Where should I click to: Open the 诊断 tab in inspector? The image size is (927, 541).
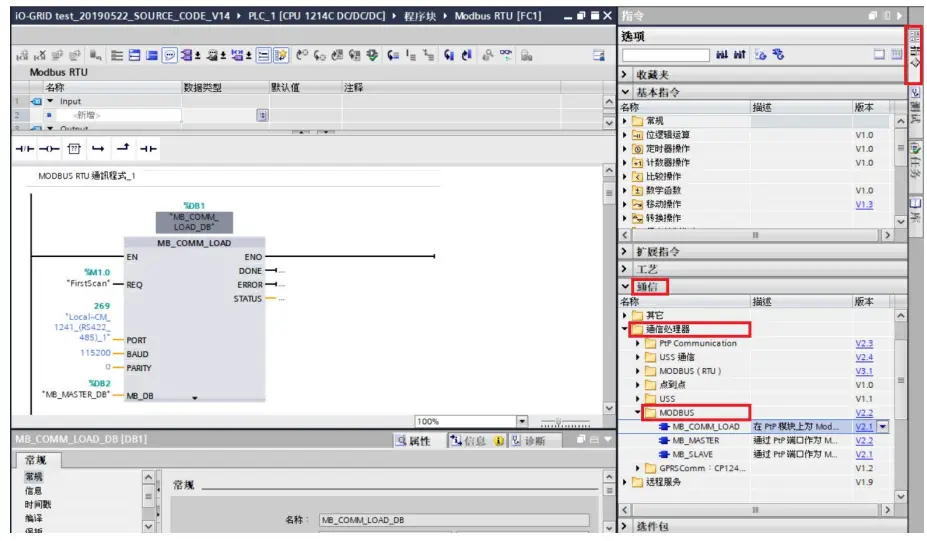(x=529, y=440)
